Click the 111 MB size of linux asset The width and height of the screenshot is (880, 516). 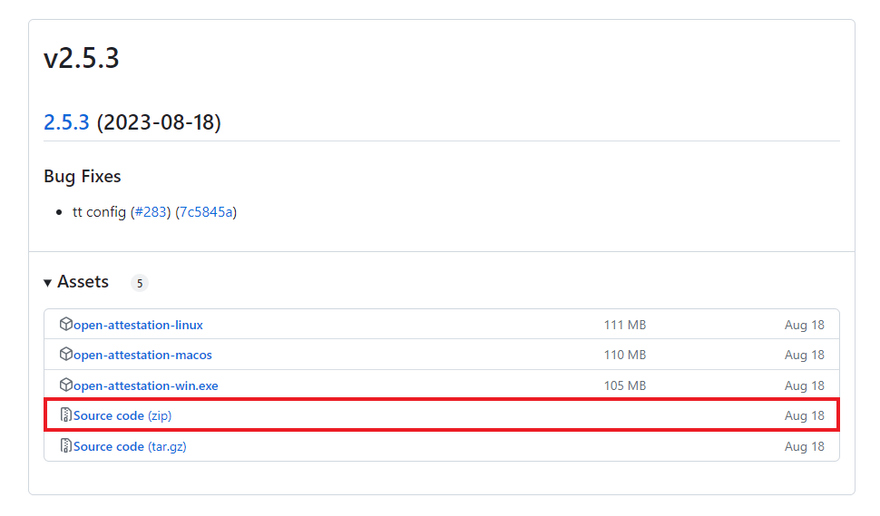click(x=625, y=325)
